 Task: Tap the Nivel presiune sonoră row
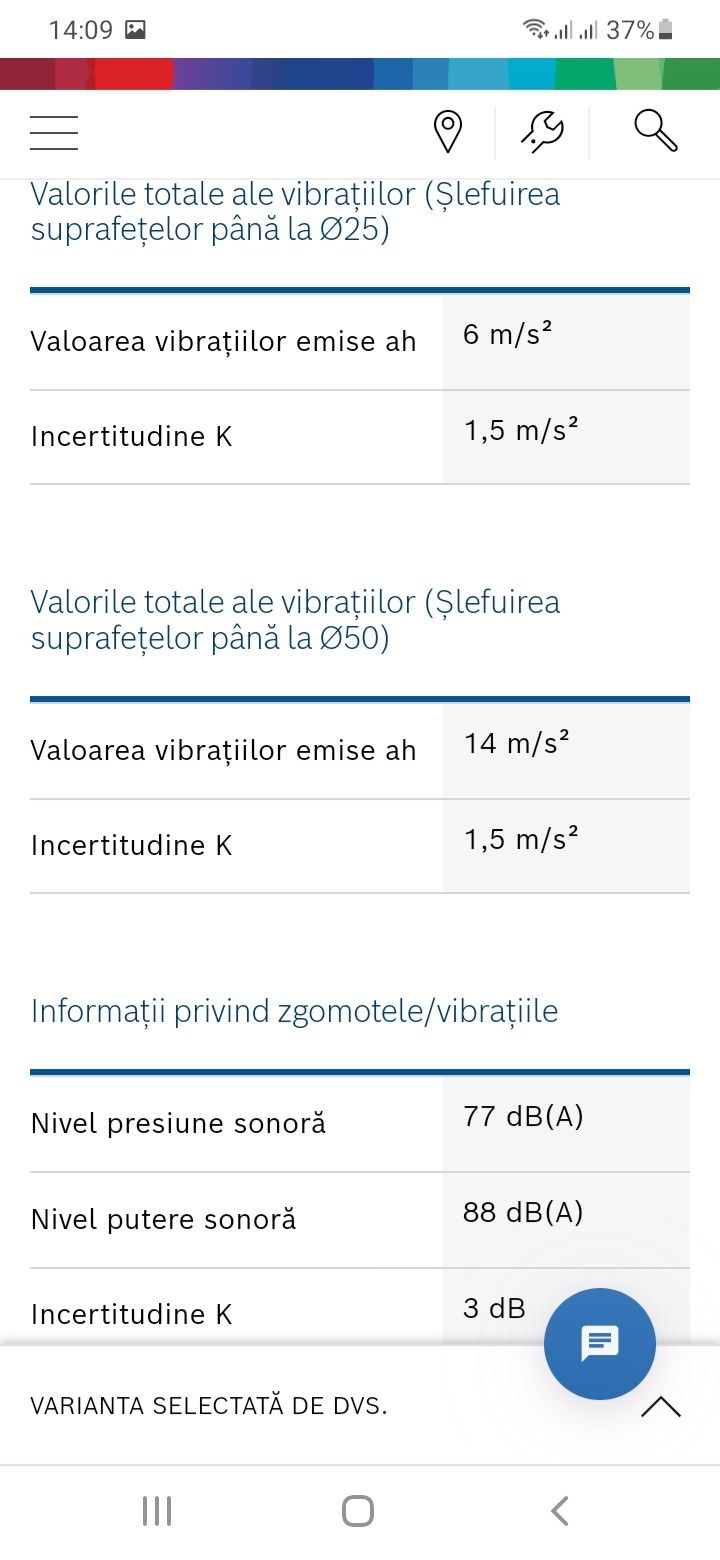pyautogui.click(x=360, y=1123)
